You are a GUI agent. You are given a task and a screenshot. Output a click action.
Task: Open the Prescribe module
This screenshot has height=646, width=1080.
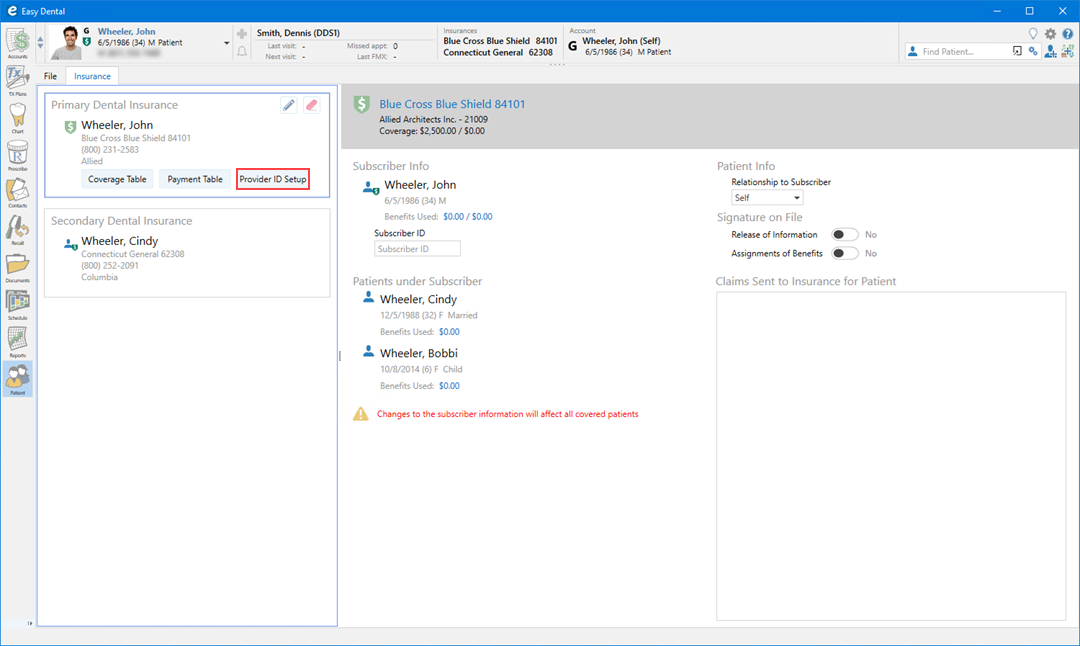tap(17, 155)
